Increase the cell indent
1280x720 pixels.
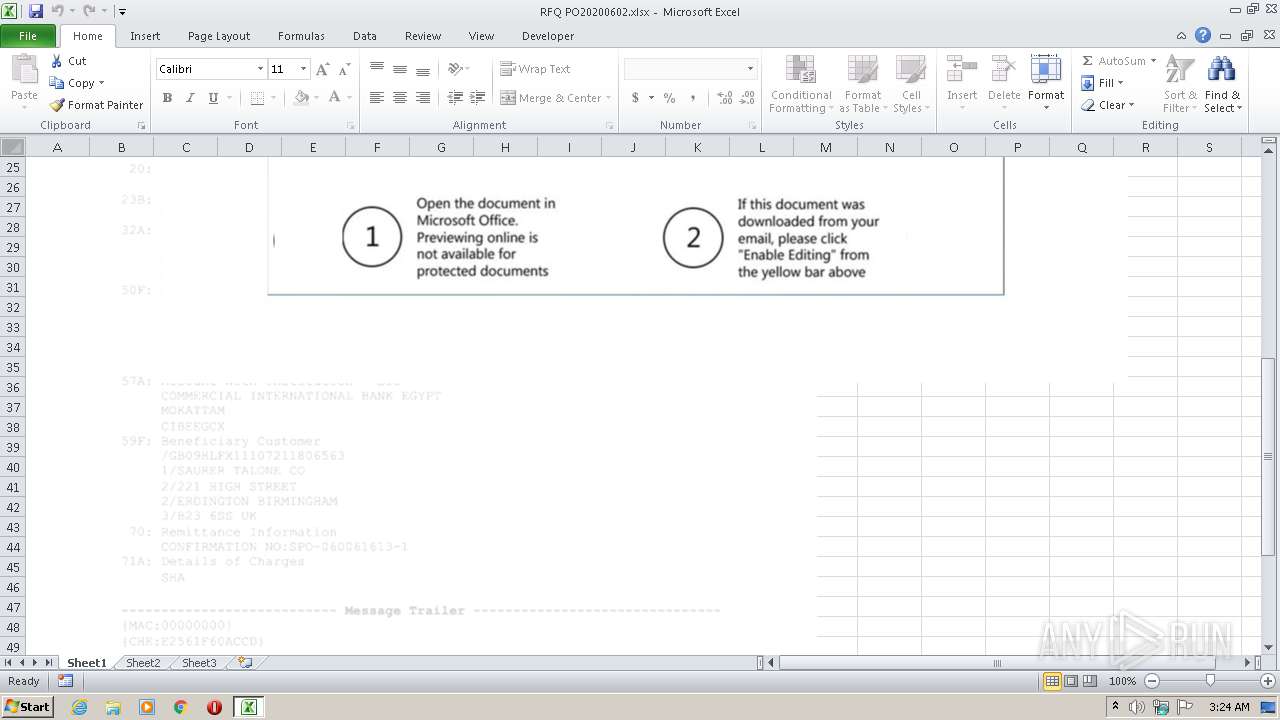[x=477, y=98]
